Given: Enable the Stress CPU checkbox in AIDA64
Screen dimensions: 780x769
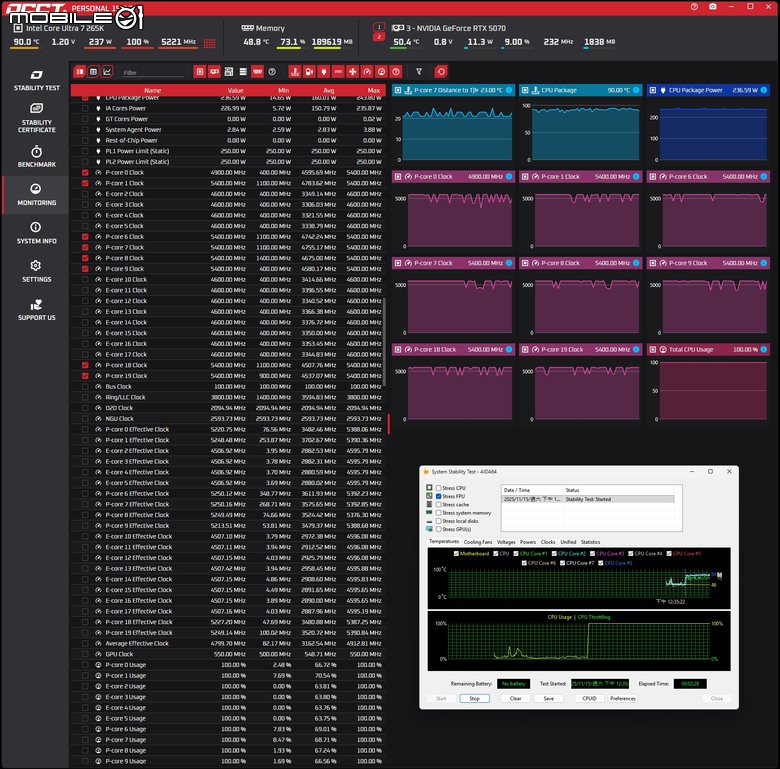Looking at the screenshot, I should [437, 488].
